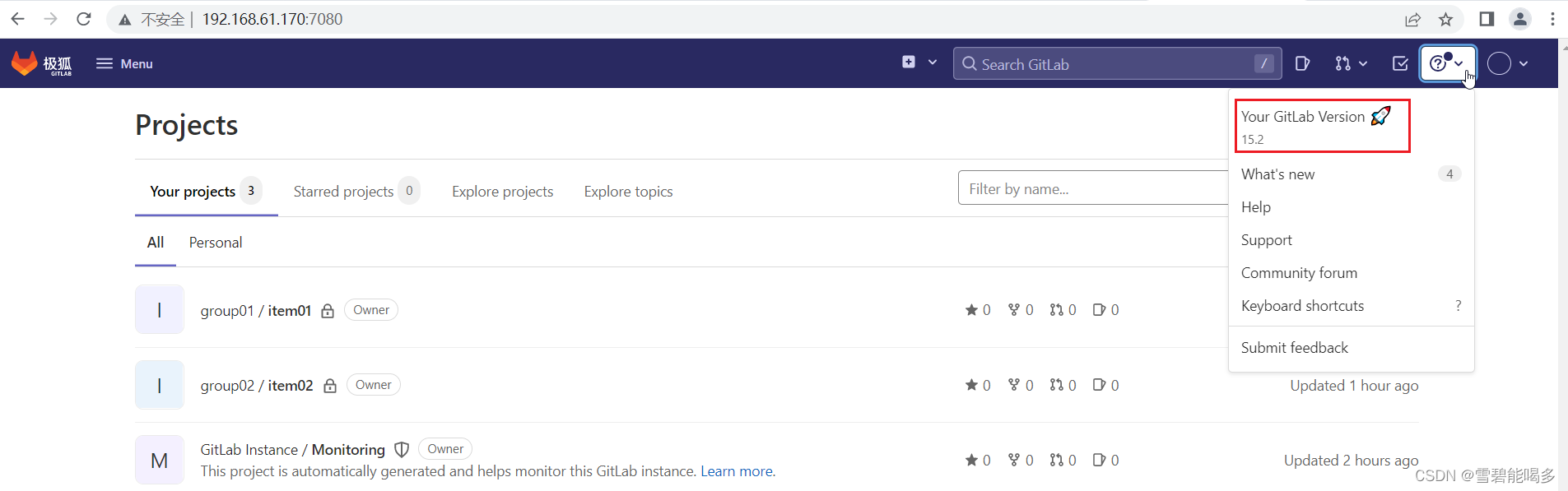Open the issues icon in navbar
Screen dimensions: 1568x491
pos(1302,63)
